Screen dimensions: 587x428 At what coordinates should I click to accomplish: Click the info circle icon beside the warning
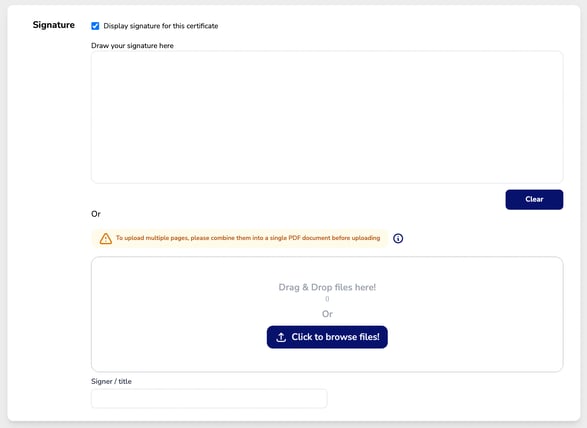(398, 238)
